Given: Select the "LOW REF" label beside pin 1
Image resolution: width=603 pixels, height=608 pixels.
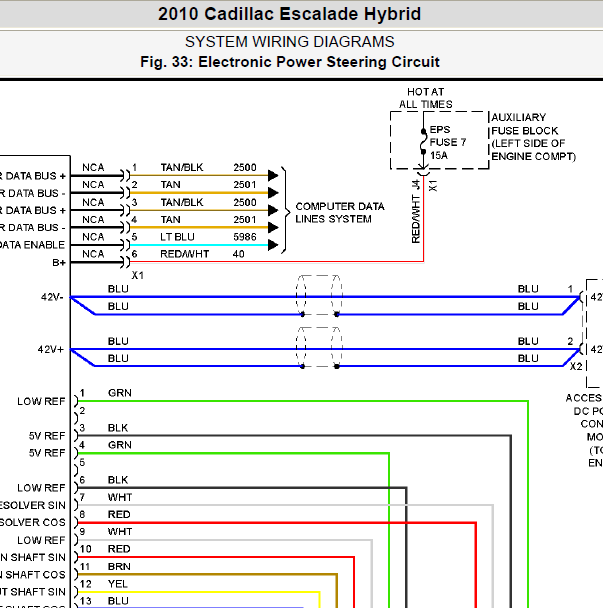Looking at the screenshot, I should click(41, 401).
